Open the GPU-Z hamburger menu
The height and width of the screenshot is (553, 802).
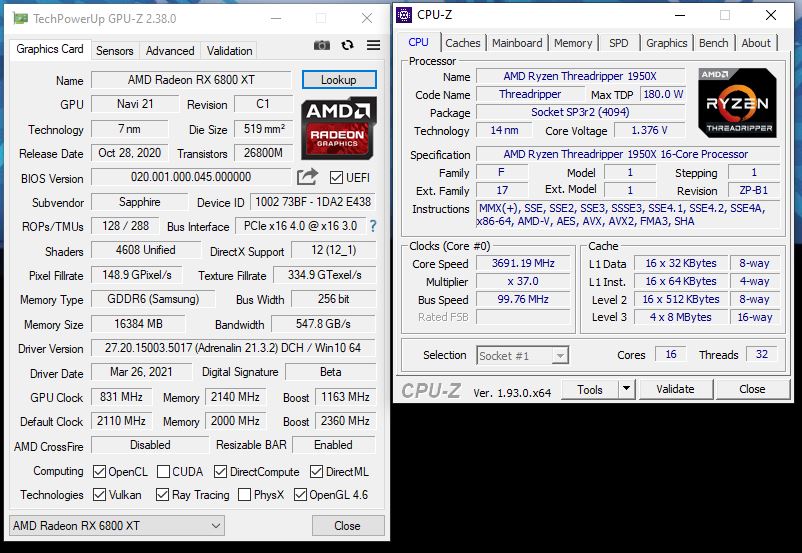tap(374, 46)
